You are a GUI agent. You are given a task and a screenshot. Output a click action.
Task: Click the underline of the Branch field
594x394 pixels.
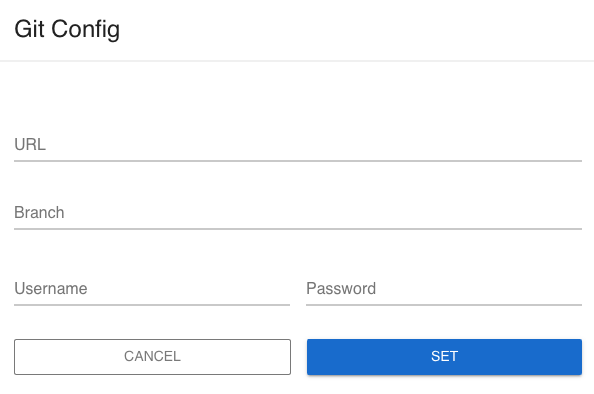point(298,229)
